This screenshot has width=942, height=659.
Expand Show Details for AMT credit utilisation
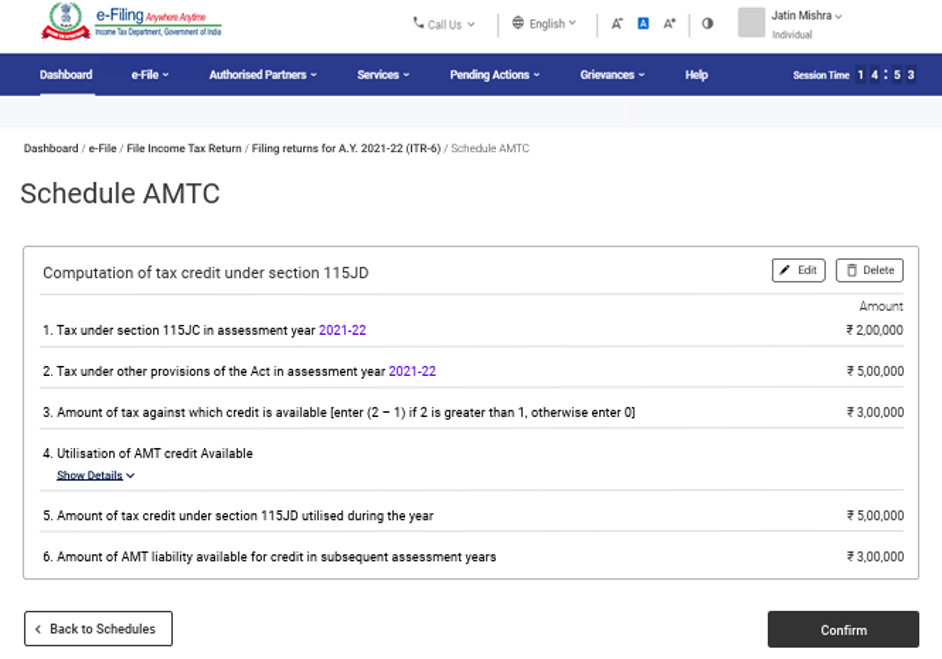[95, 476]
